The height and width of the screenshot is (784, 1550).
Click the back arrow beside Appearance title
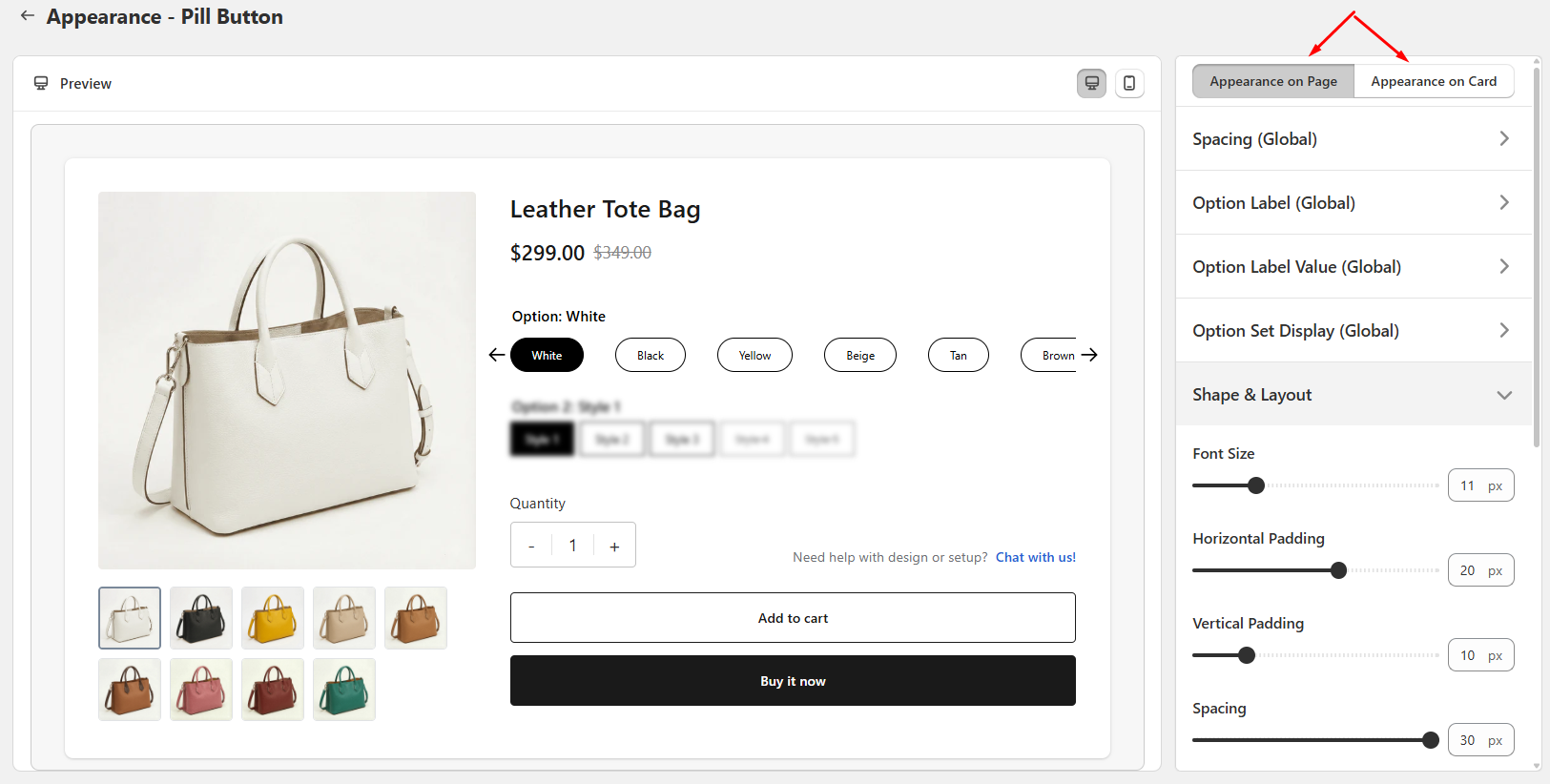point(28,15)
